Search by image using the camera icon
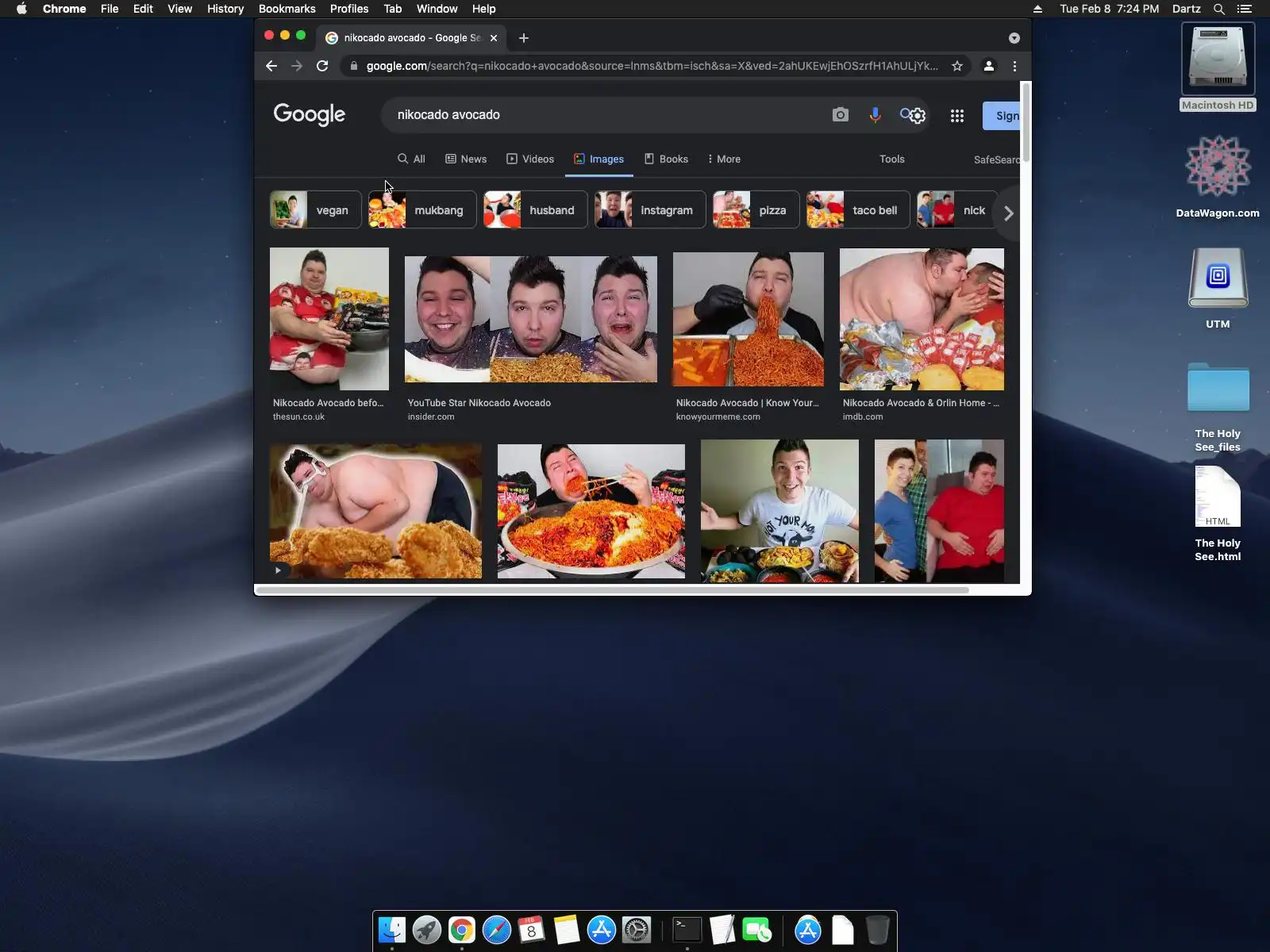The height and width of the screenshot is (952, 1270). (841, 115)
